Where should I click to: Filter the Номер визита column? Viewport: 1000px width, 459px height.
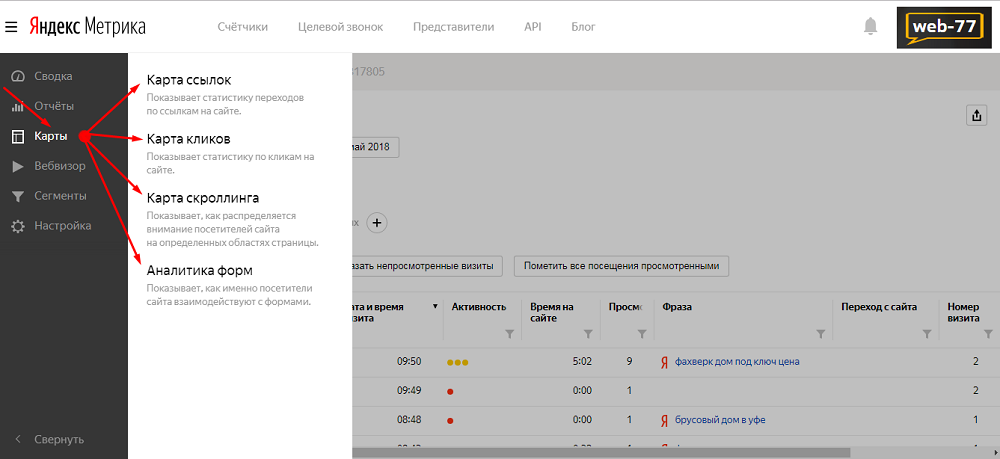point(988,333)
